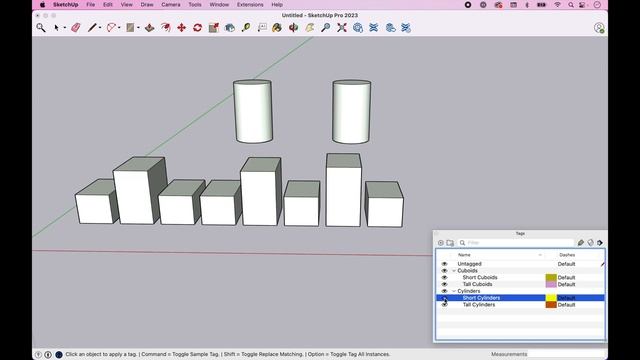Click the Name column sort arrow
Screen dimensions: 640x360
540,255
